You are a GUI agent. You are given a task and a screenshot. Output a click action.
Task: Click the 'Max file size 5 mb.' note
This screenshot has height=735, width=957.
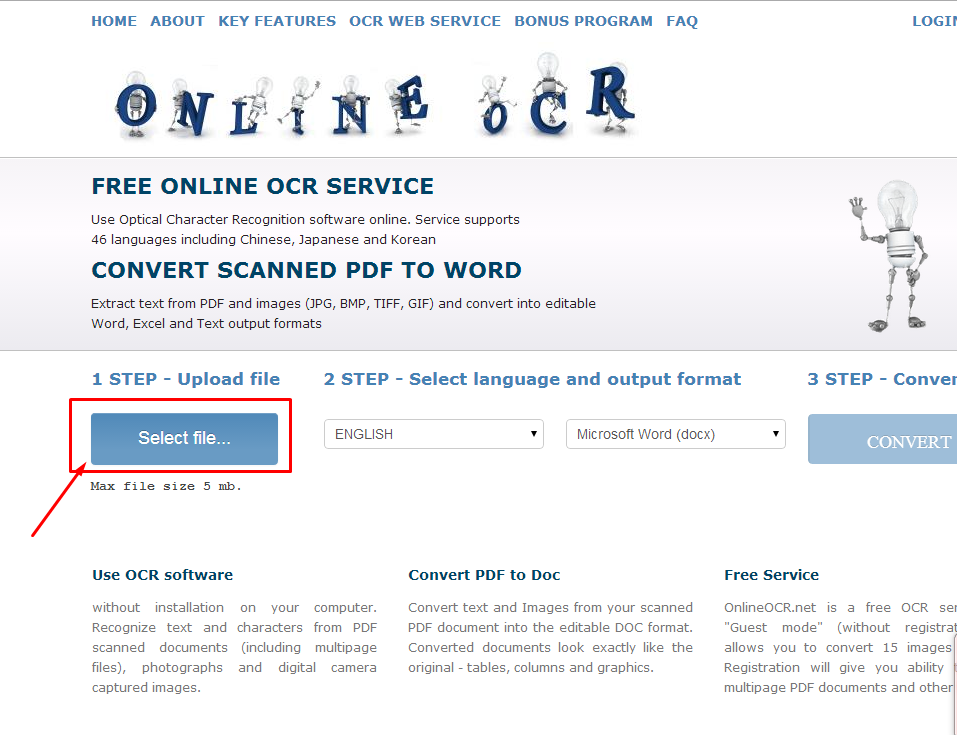[x=166, y=487]
